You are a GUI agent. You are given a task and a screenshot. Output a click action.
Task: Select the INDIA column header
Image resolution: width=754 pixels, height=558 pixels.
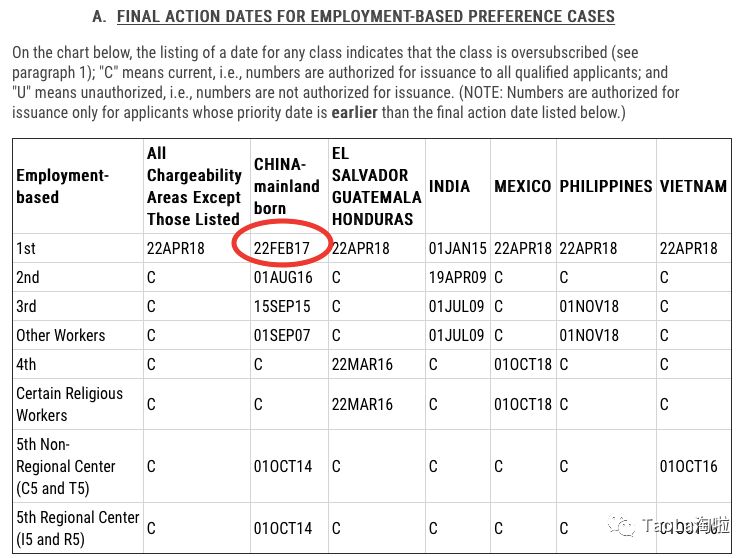tap(450, 187)
